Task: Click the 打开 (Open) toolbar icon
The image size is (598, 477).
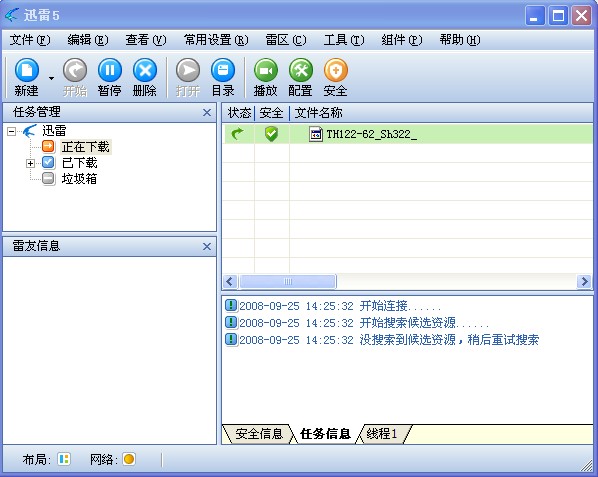Action: (x=188, y=71)
